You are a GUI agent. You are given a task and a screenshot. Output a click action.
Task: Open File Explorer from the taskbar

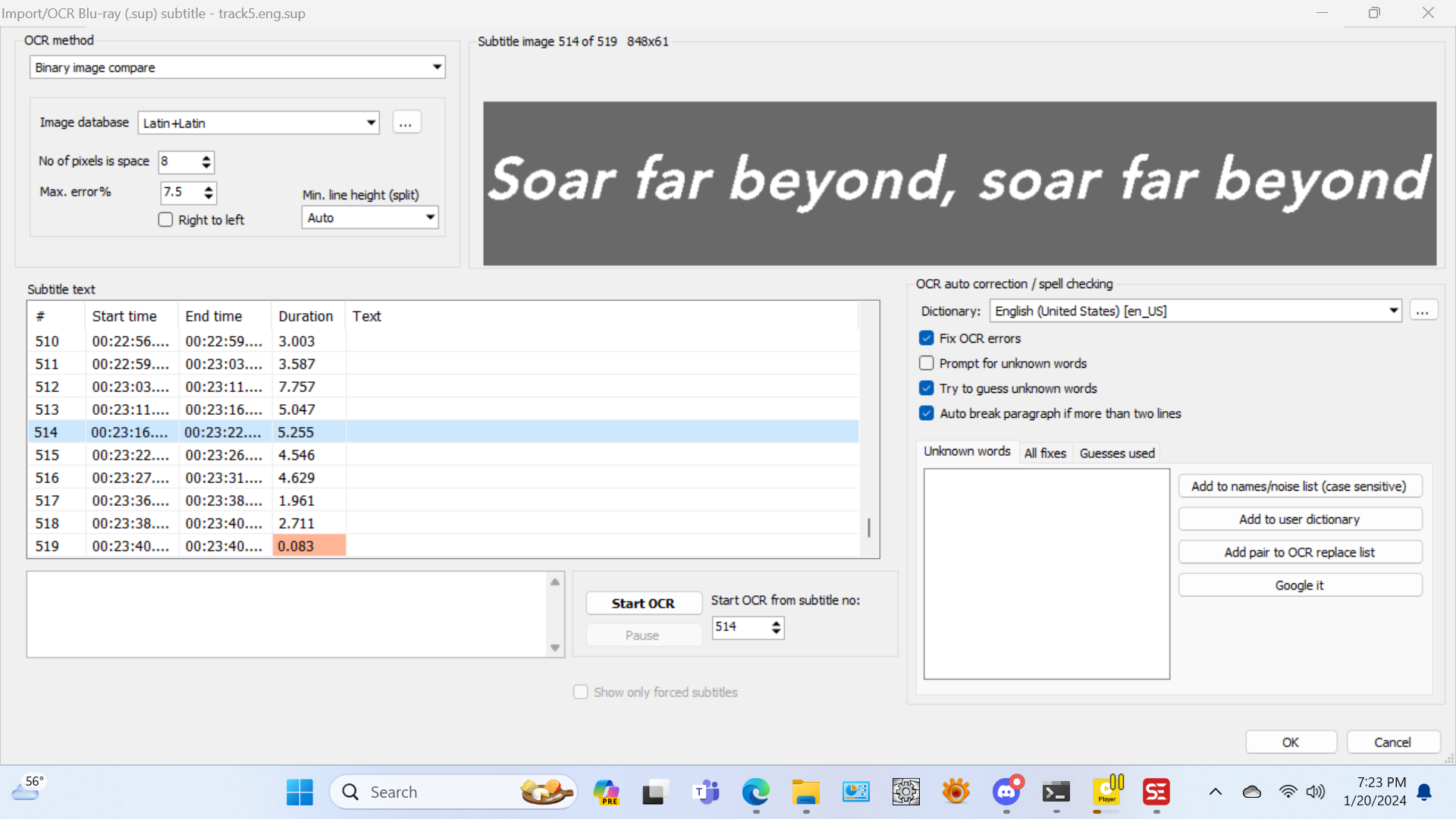pyautogui.click(x=805, y=792)
